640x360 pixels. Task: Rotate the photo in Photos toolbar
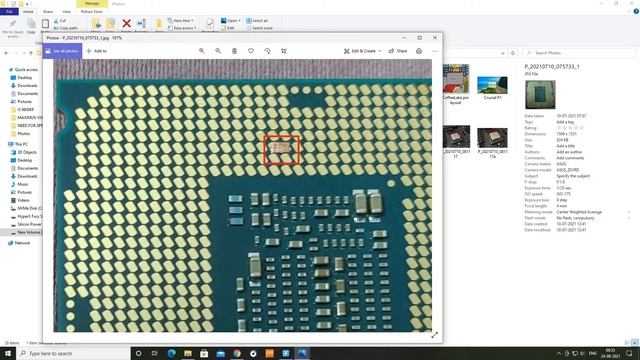pyautogui.click(x=267, y=51)
